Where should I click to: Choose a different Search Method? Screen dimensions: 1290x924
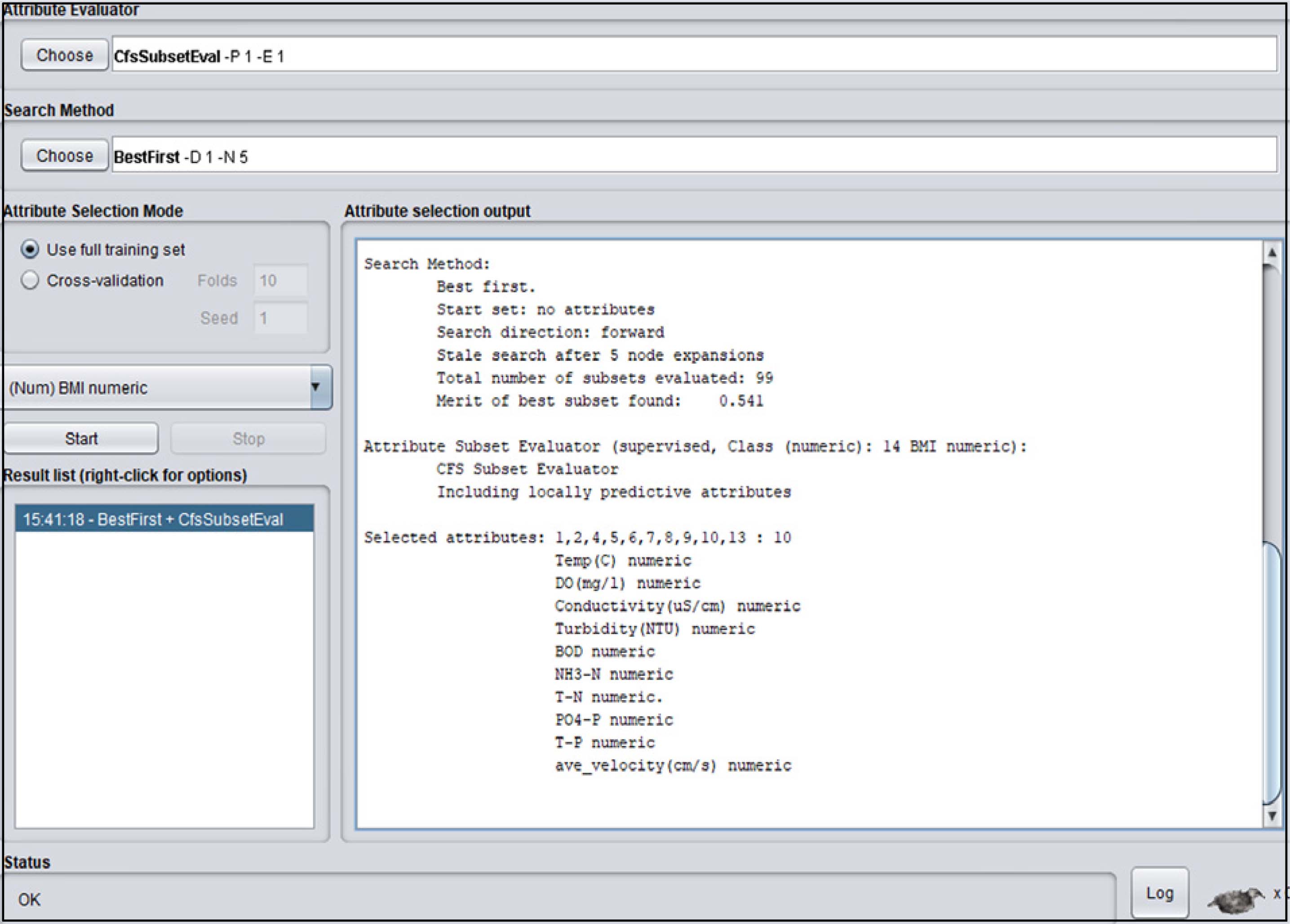[x=64, y=155]
